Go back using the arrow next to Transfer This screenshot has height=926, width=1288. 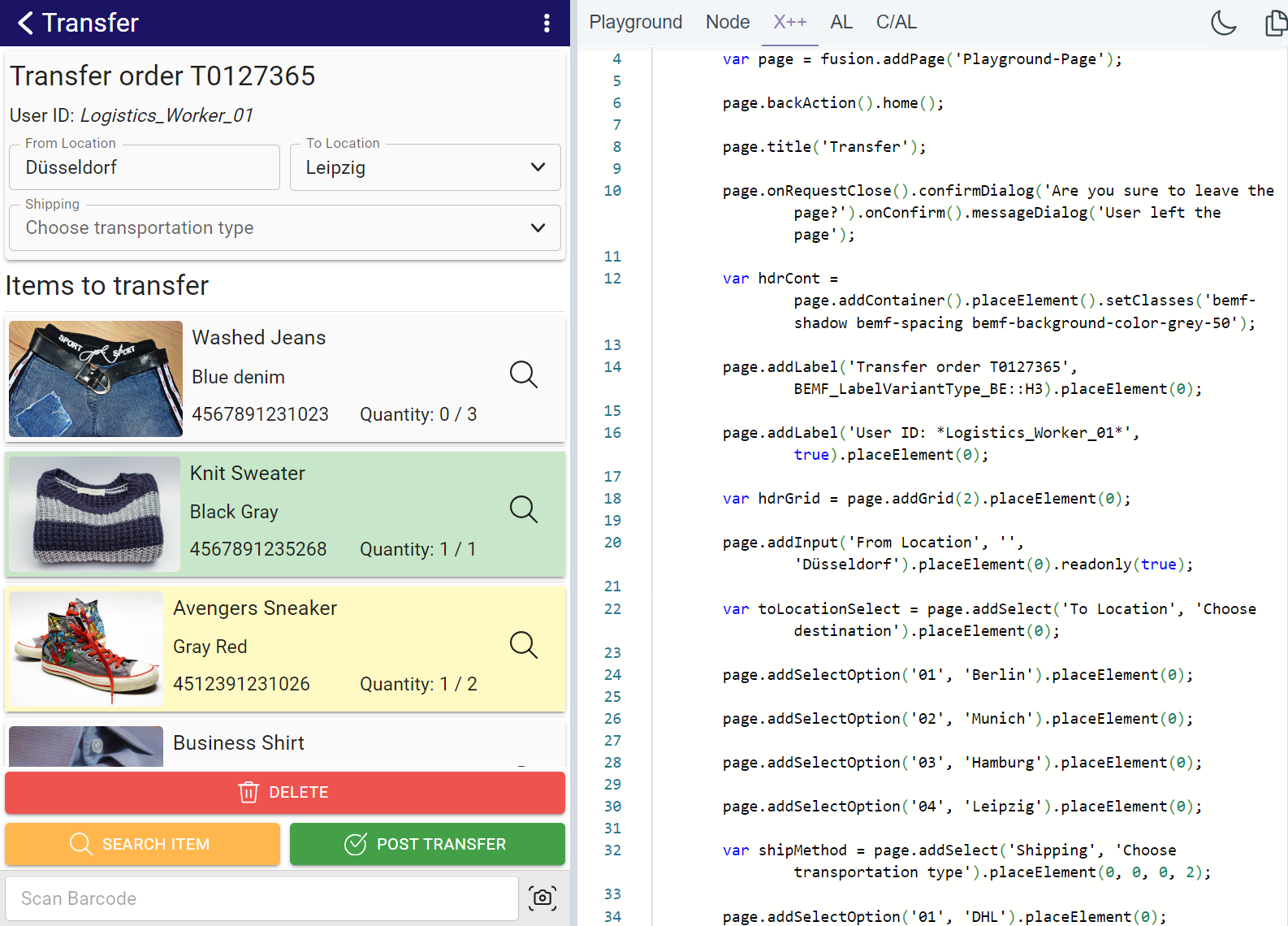26,23
